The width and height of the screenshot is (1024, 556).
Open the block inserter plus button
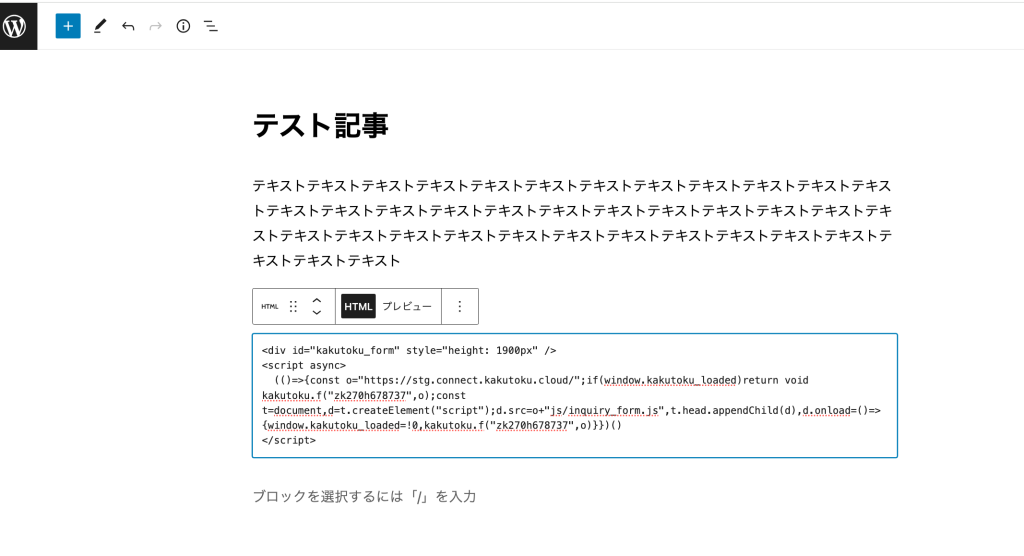point(68,26)
